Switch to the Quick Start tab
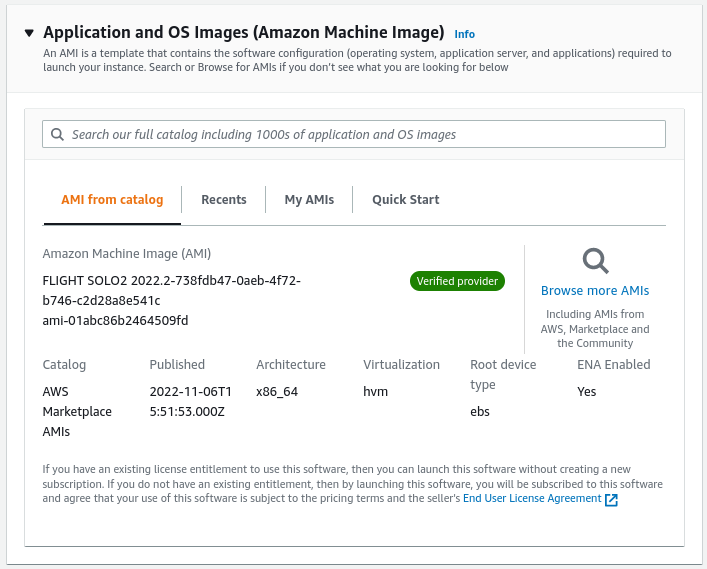The height and width of the screenshot is (569, 707). click(x=405, y=199)
